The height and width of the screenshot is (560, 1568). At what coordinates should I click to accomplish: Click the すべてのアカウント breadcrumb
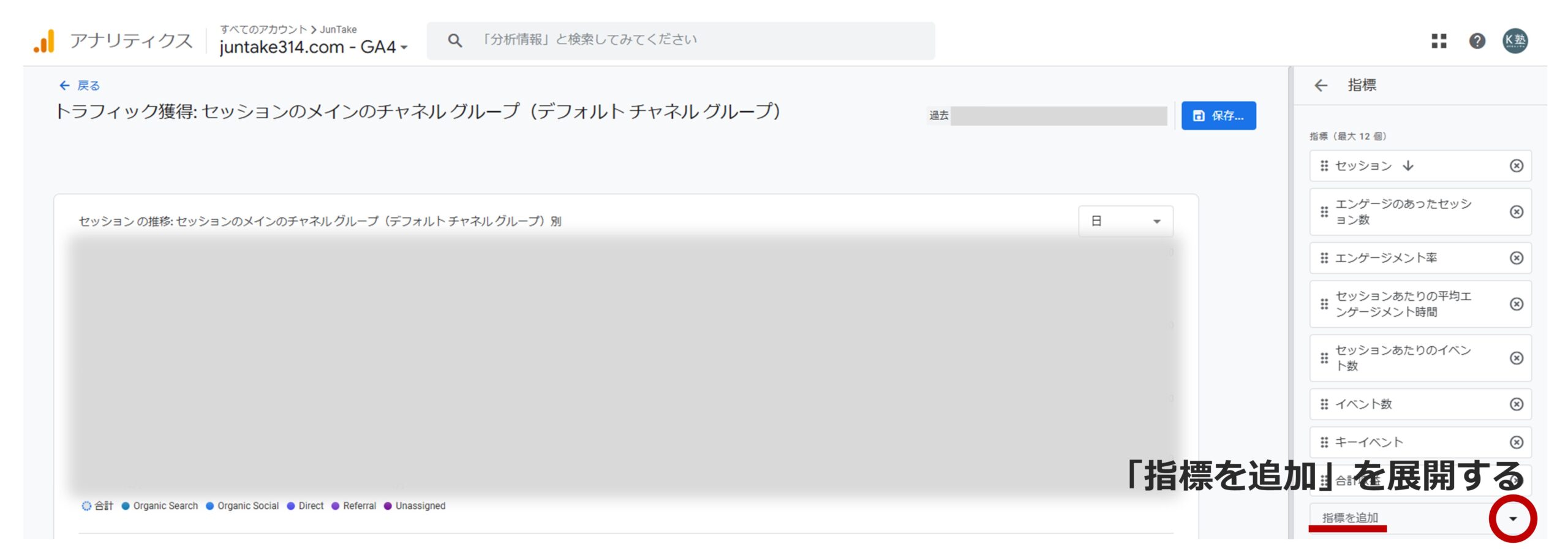(262, 29)
